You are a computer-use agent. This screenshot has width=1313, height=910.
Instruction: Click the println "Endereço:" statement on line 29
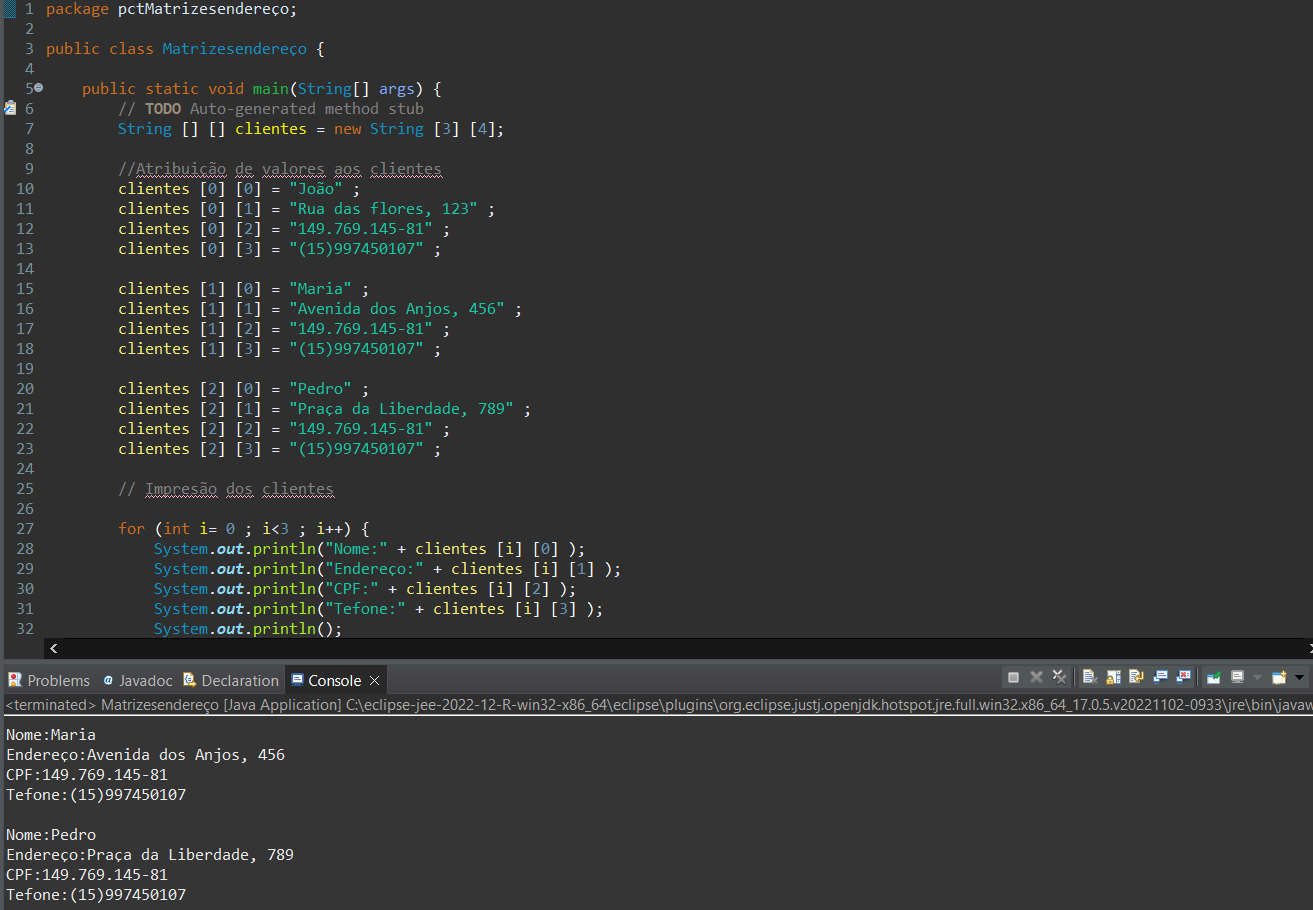pos(387,568)
